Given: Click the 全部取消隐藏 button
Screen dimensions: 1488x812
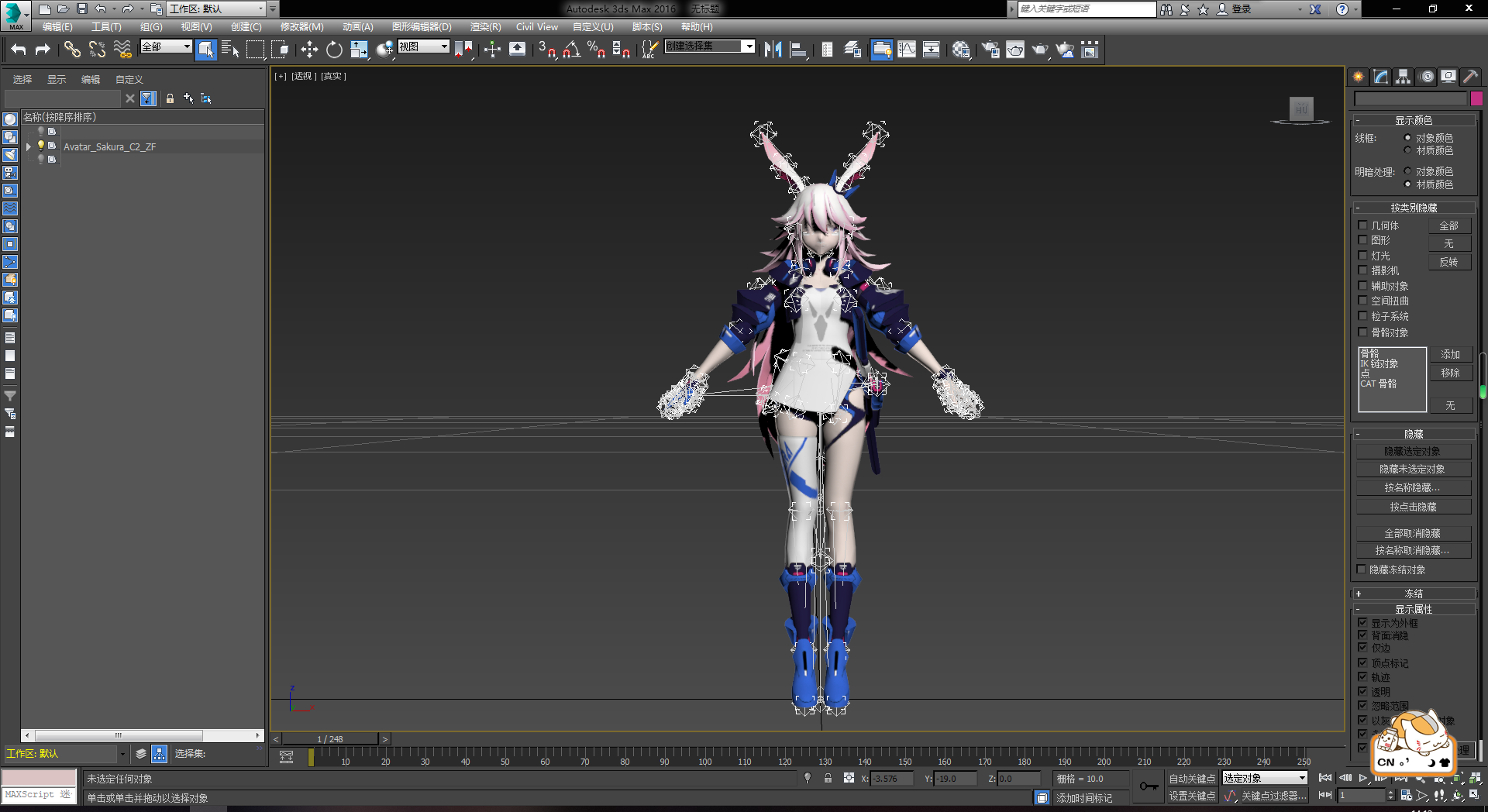Looking at the screenshot, I should click(1413, 533).
